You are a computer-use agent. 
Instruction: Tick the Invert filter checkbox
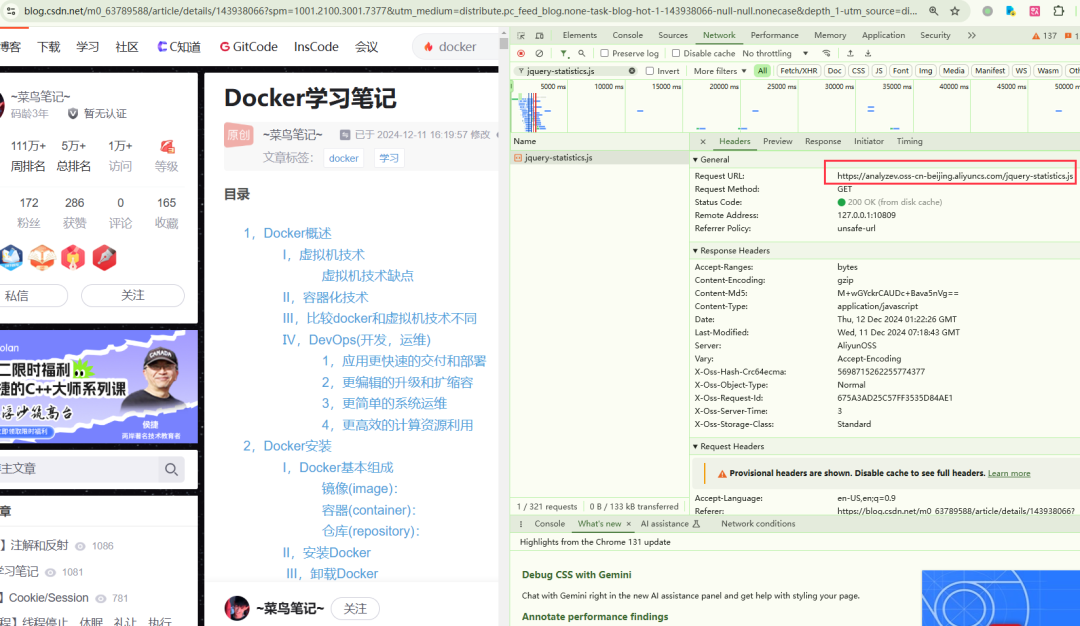point(650,71)
